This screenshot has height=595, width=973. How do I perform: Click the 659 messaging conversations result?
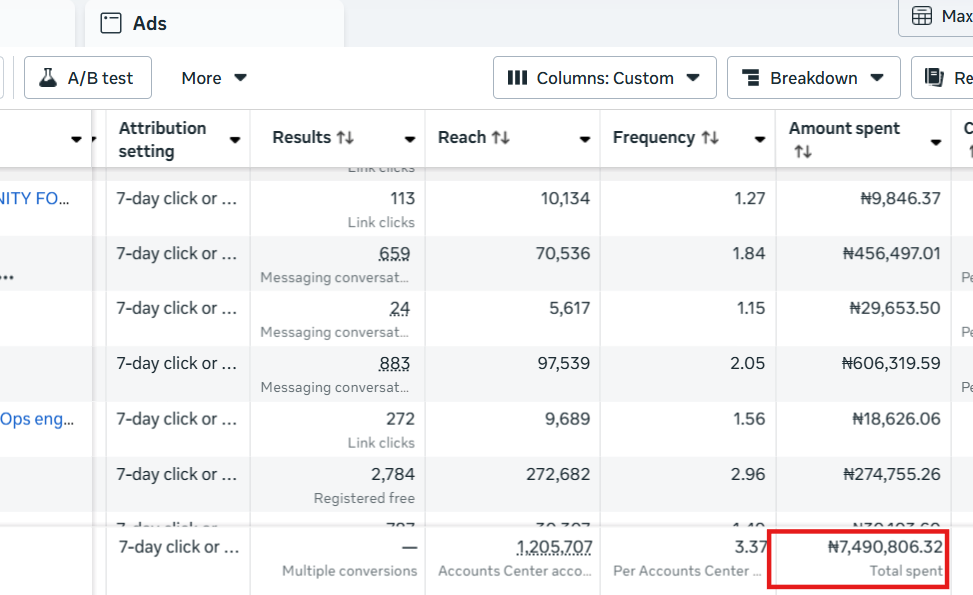394,254
